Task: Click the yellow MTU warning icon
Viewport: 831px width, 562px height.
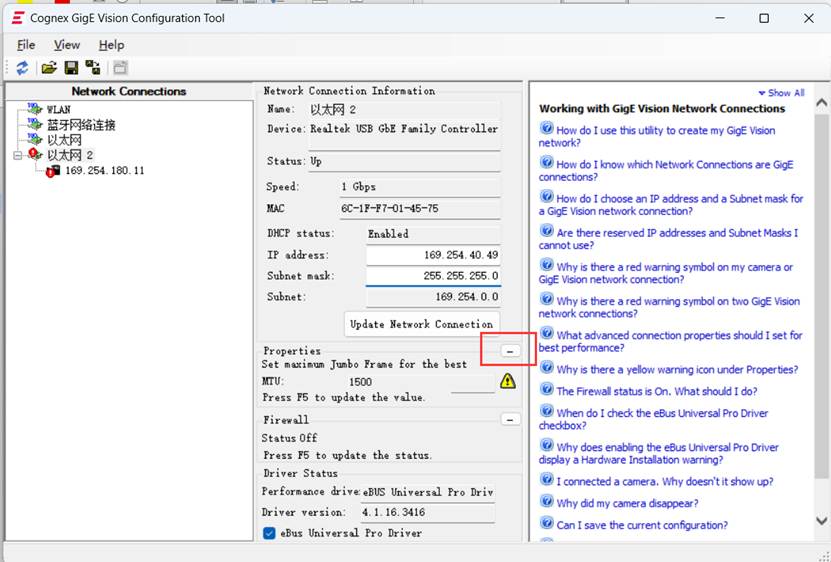Action: 508,381
